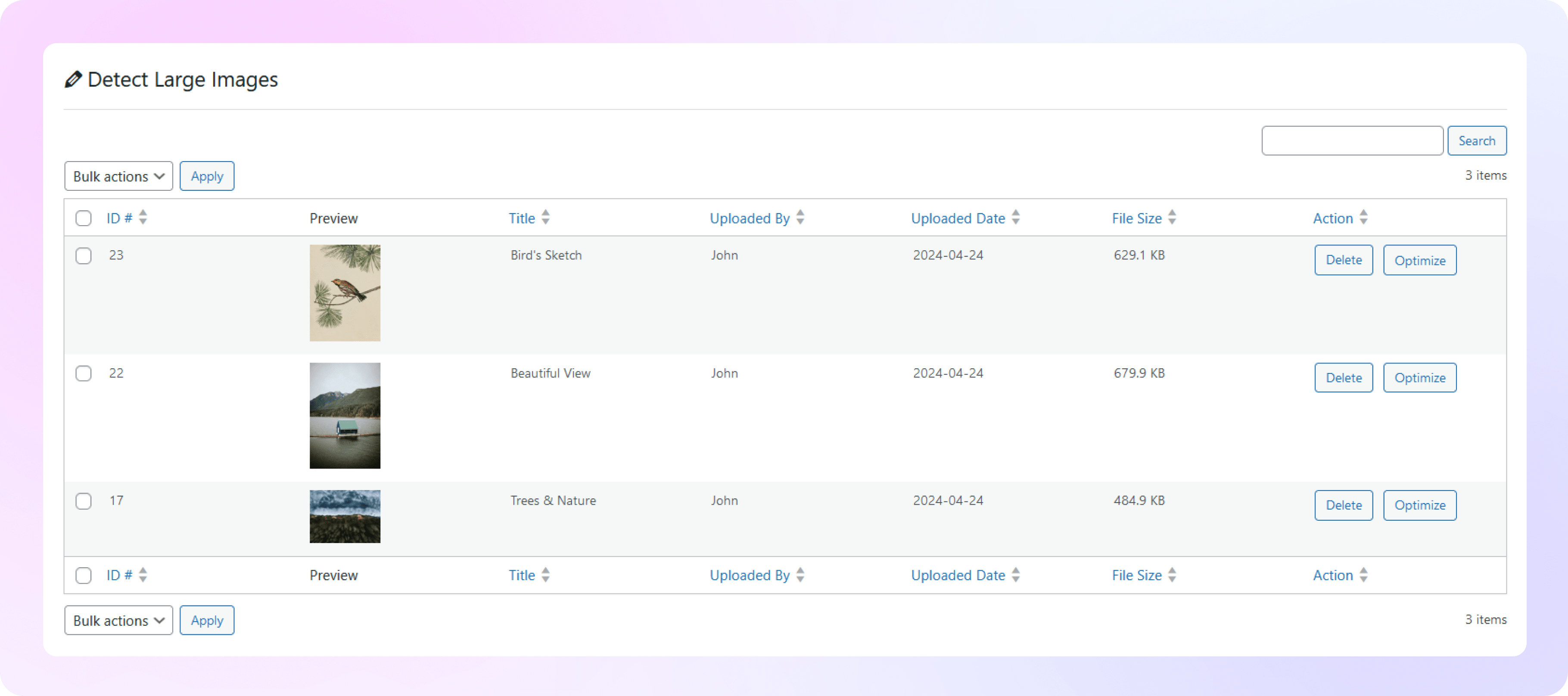Optimize the Bird's Sketch image

[1419, 260]
